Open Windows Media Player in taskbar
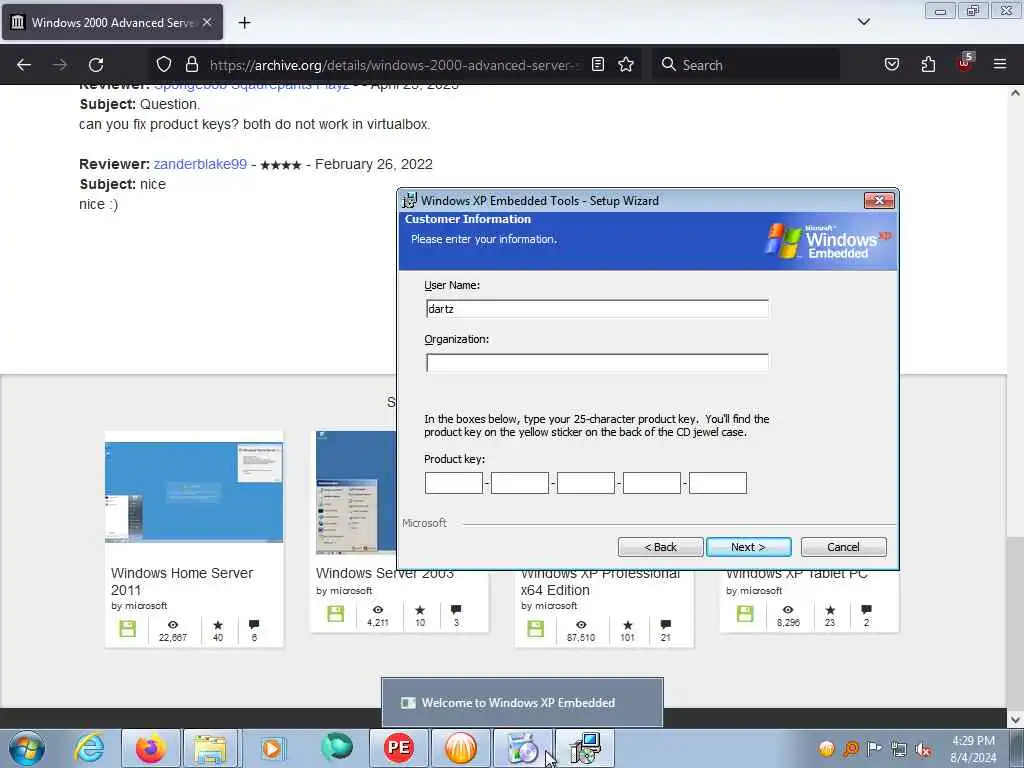Screen dimensions: 1024x768 pyautogui.click(x=272, y=748)
